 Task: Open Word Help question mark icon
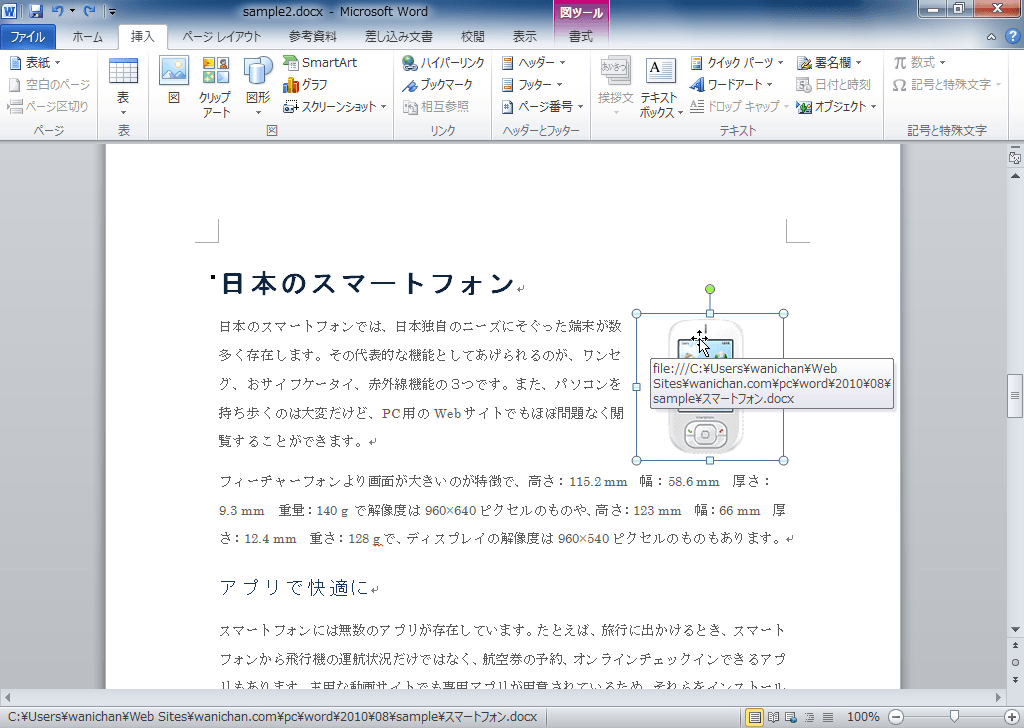(x=1012, y=37)
